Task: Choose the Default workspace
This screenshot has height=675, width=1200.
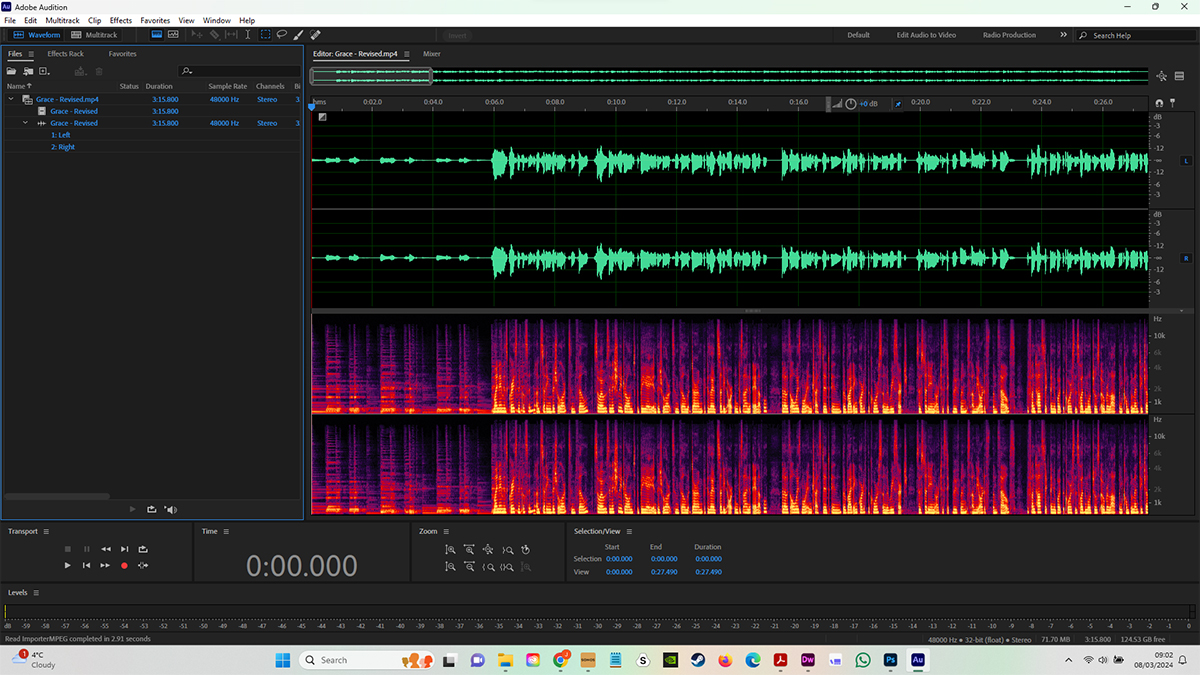Action: click(859, 35)
